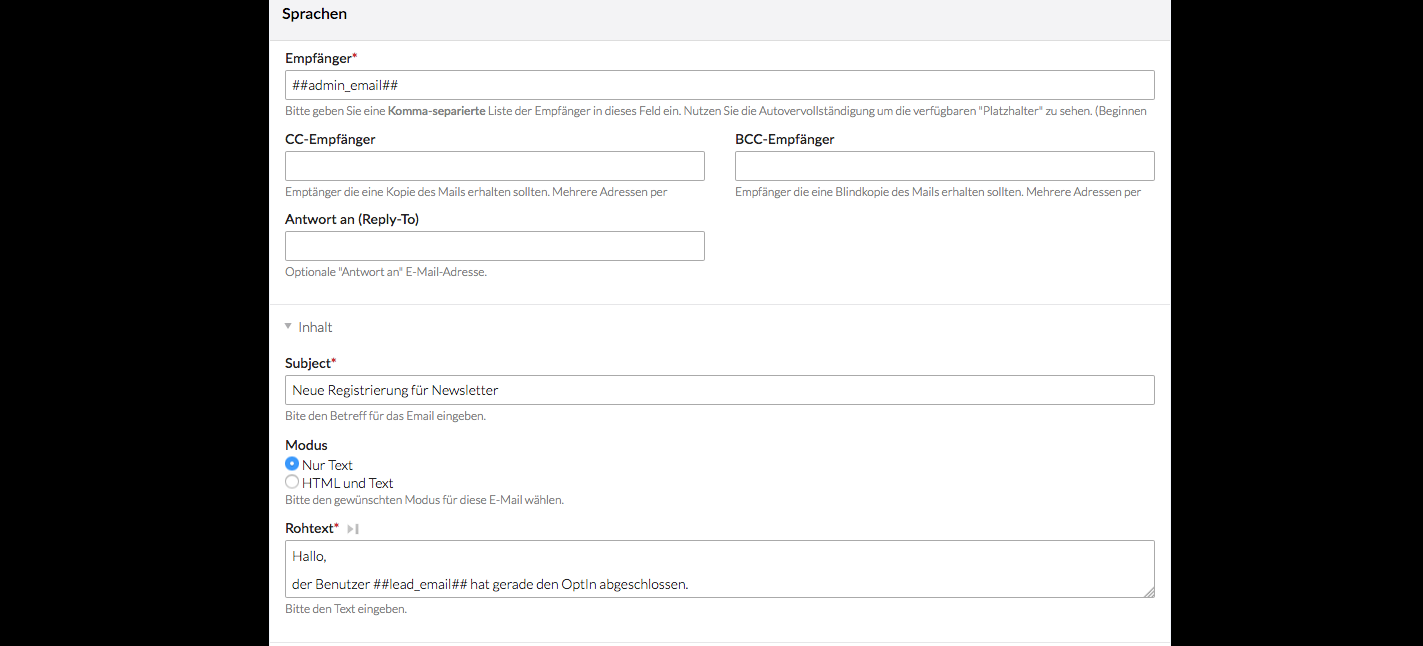Click the 'Modus' group label

306,445
